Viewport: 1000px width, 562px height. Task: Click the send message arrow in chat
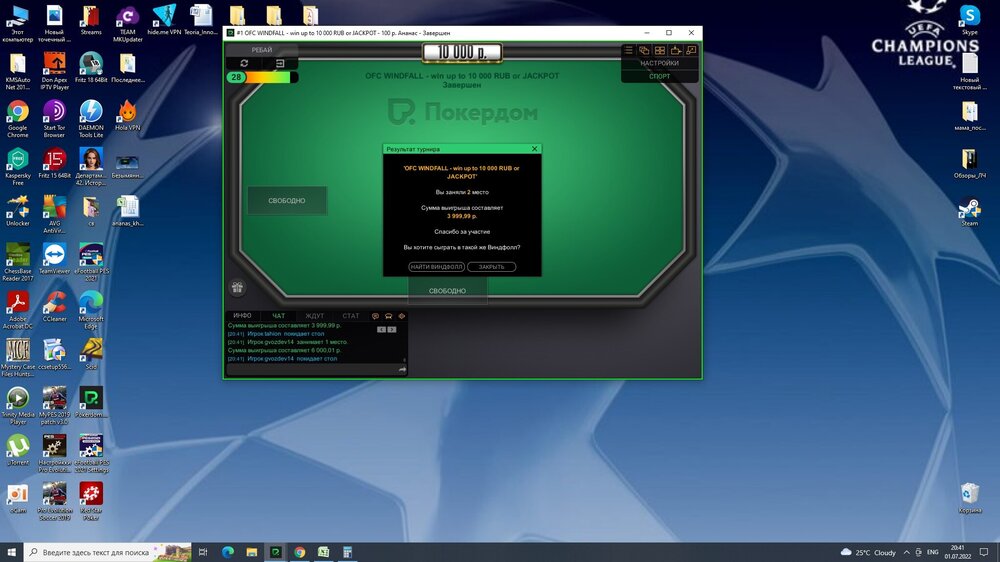402,369
